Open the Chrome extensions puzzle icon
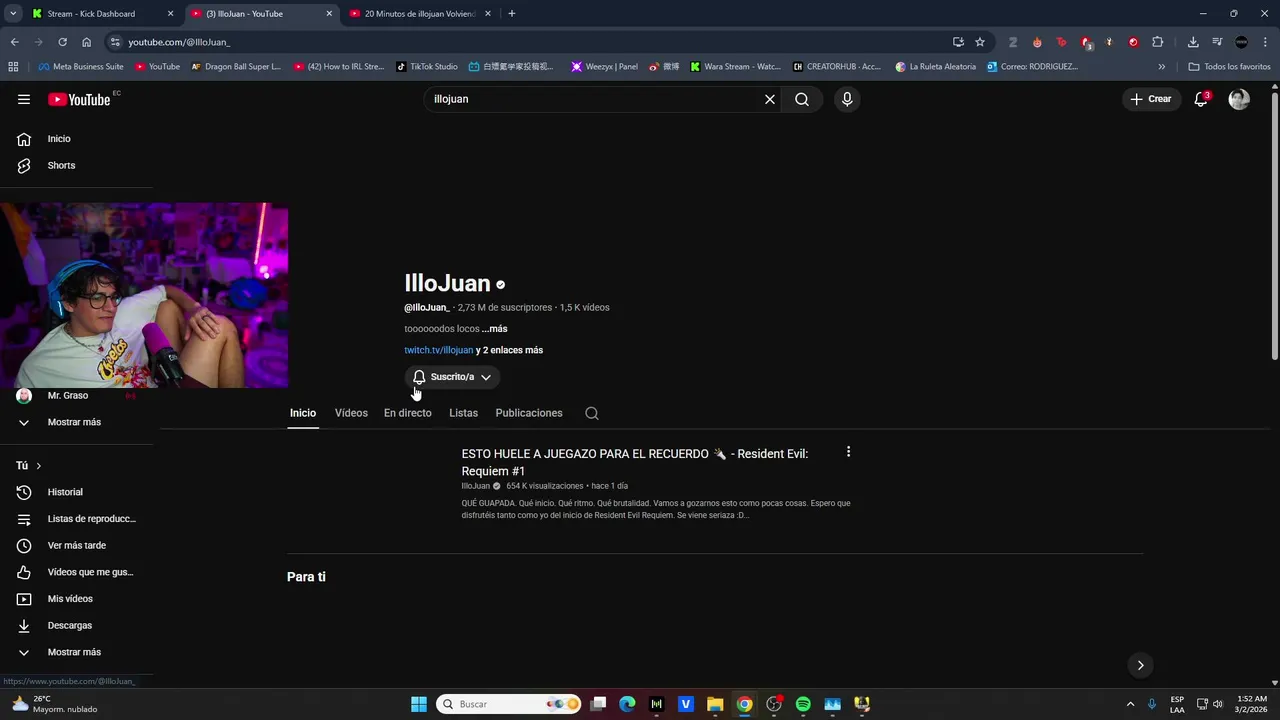The height and width of the screenshot is (720, 1280). click(1158, 42)
